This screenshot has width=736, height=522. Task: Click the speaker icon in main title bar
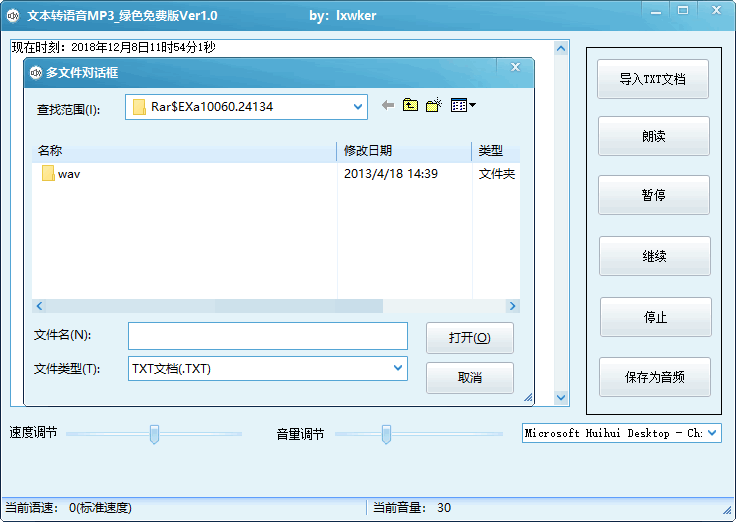[13, 15]
